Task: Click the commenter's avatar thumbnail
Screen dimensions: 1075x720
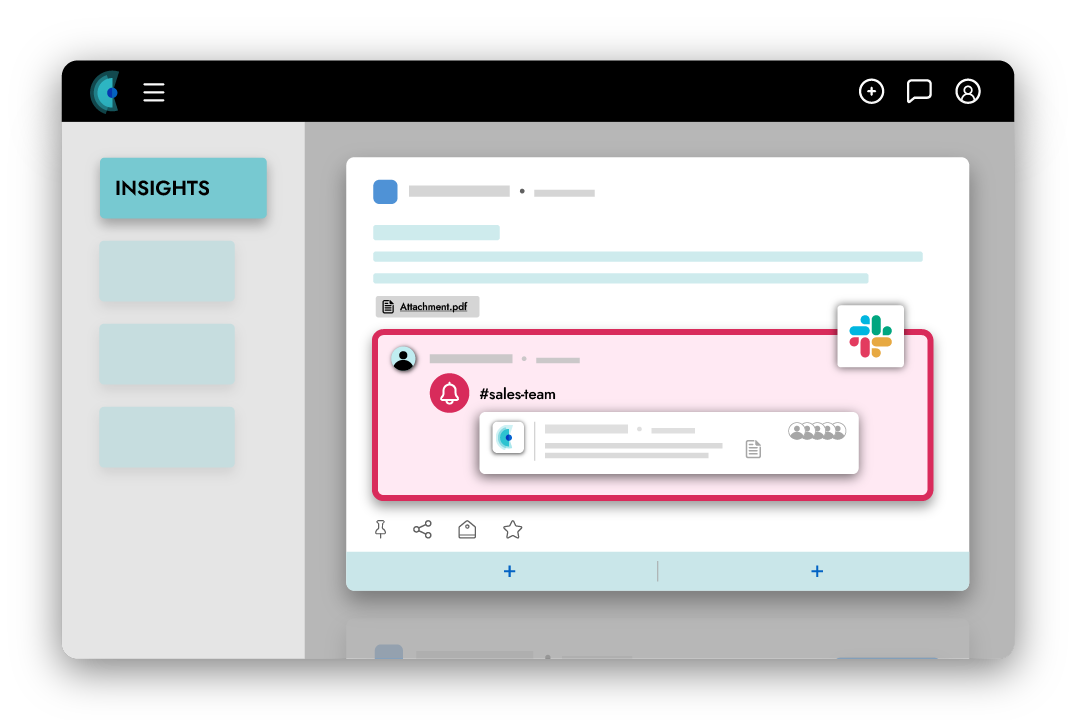Action: coord(403,358)
